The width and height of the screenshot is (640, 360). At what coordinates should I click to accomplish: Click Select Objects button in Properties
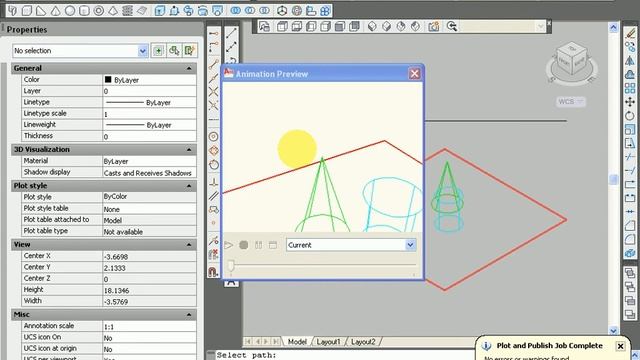click(174, 51)
